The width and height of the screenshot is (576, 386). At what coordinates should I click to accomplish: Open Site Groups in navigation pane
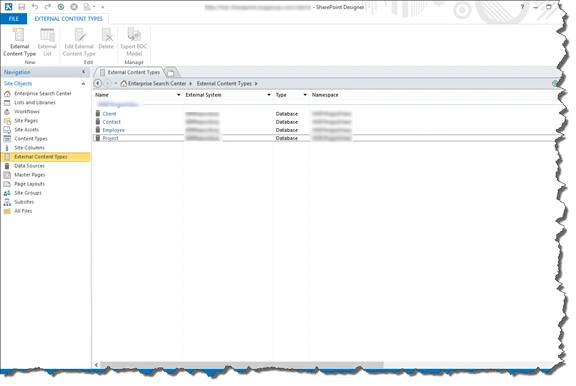(x=28, y=193)
